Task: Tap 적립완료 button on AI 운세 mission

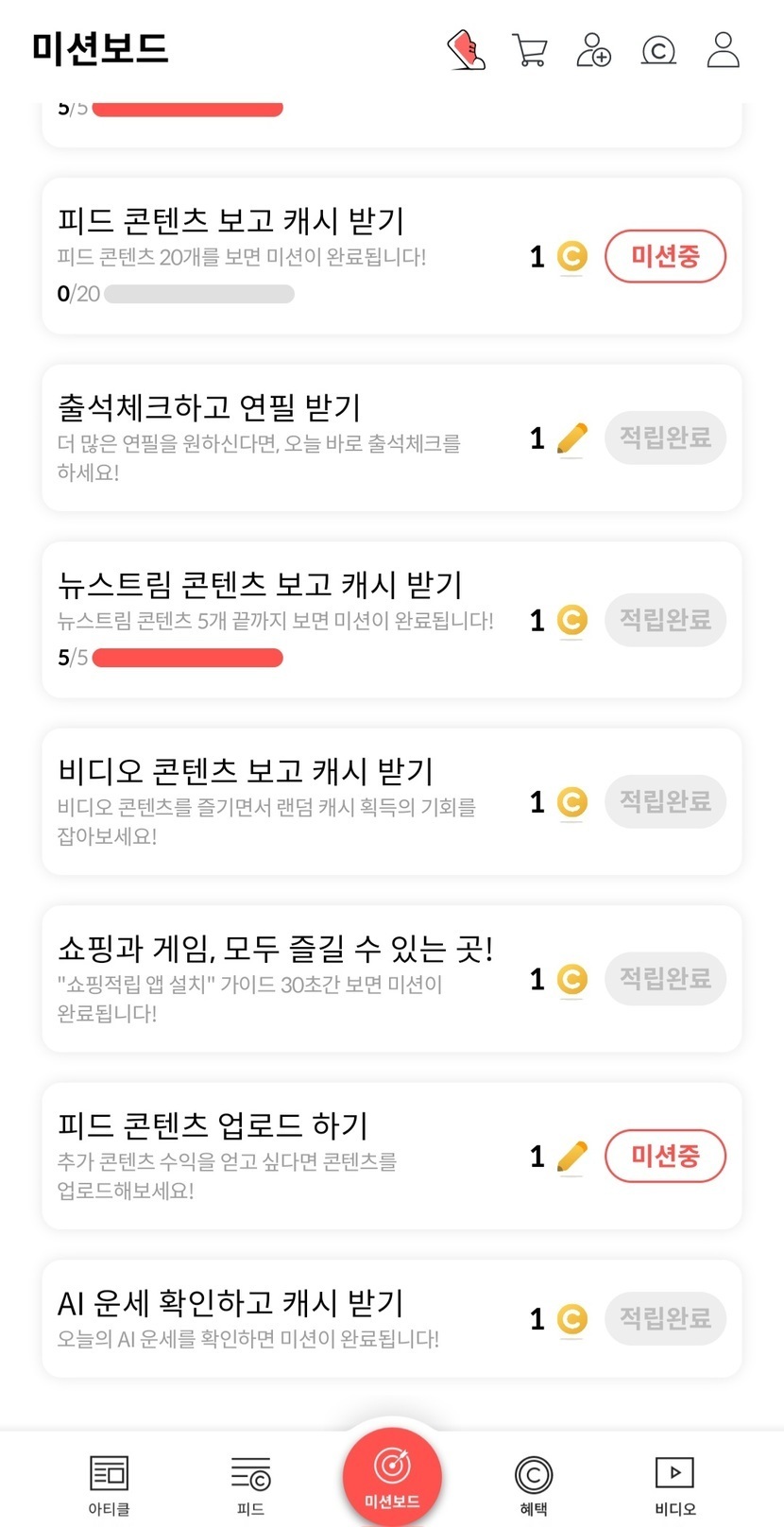Action: pos(665,1318)
